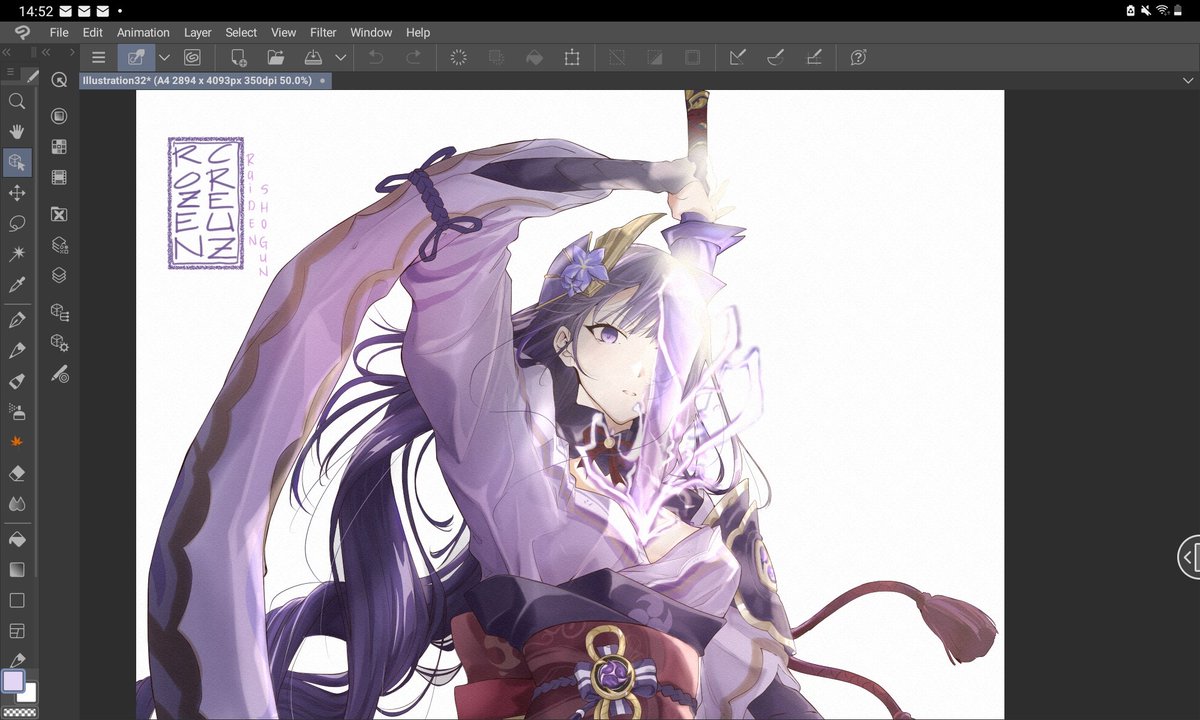The width and height of the screenshot is (1200, 720).
Task: Select the Brush tool
Action: (x=17, y=381)
